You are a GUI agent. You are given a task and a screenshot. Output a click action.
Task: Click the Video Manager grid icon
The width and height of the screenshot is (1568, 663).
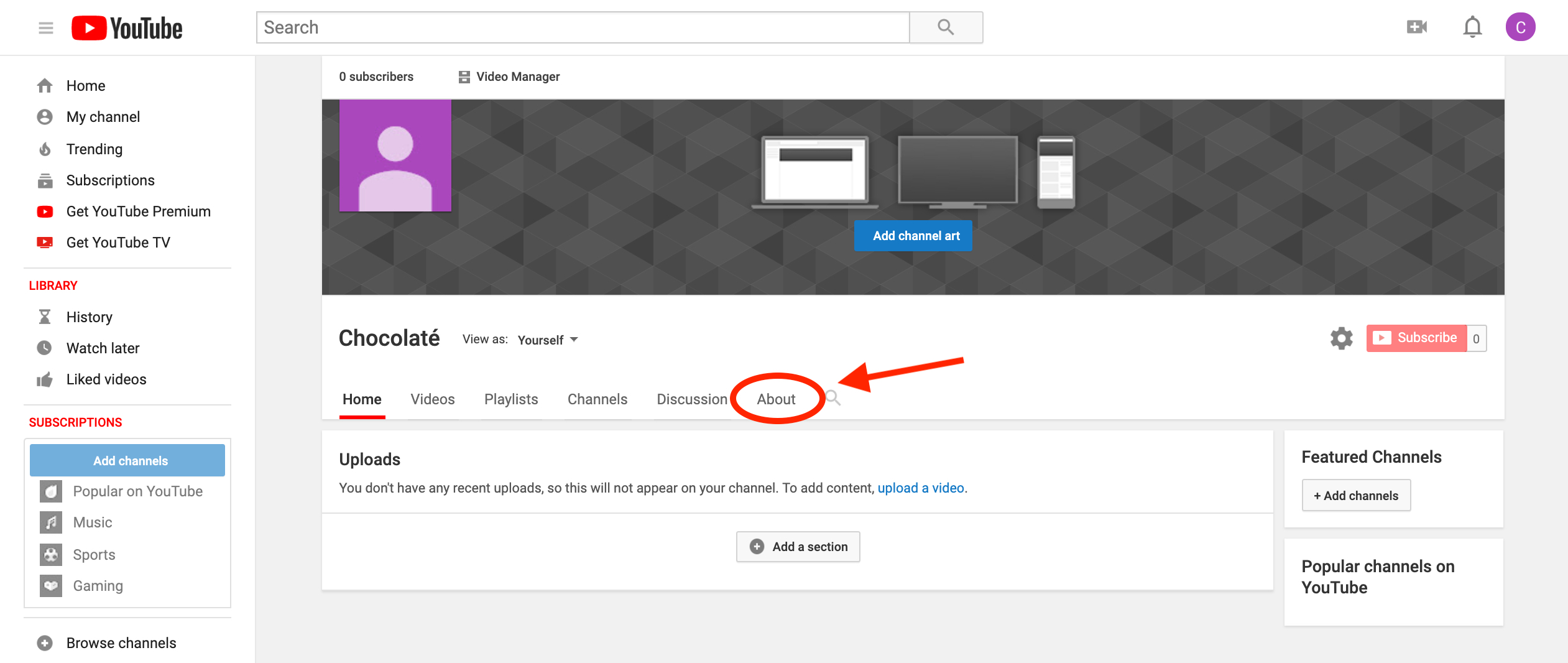tap(464, 76)
